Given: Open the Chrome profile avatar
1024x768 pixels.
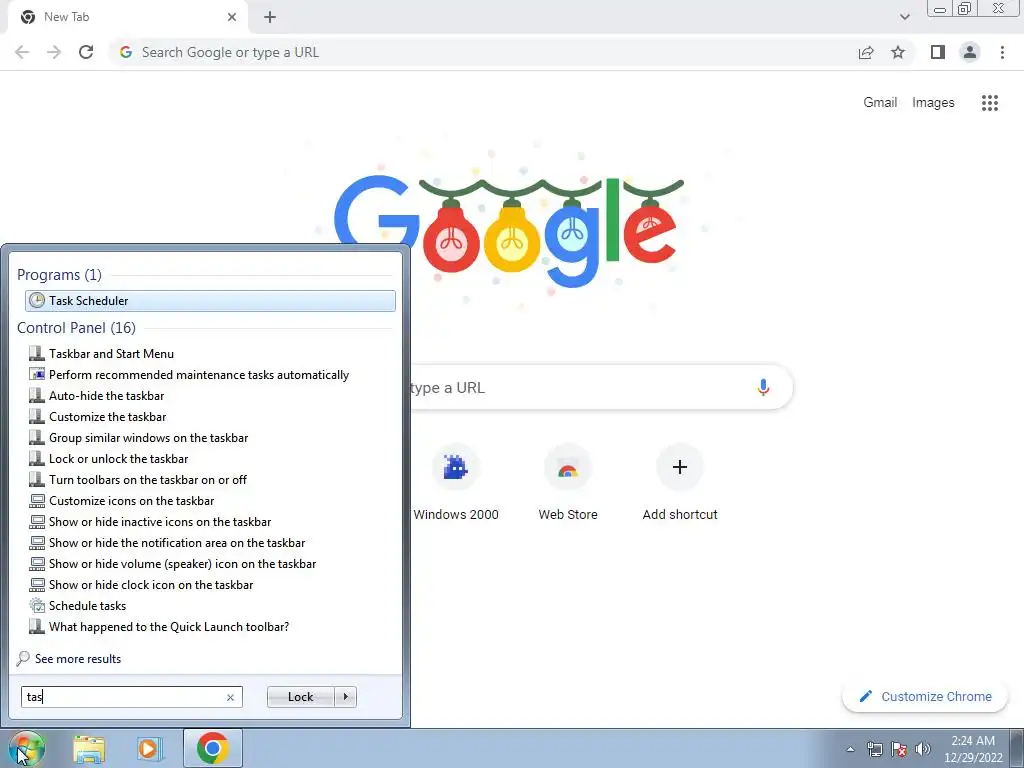Looking at the screenshot, I should pos(970,52).
